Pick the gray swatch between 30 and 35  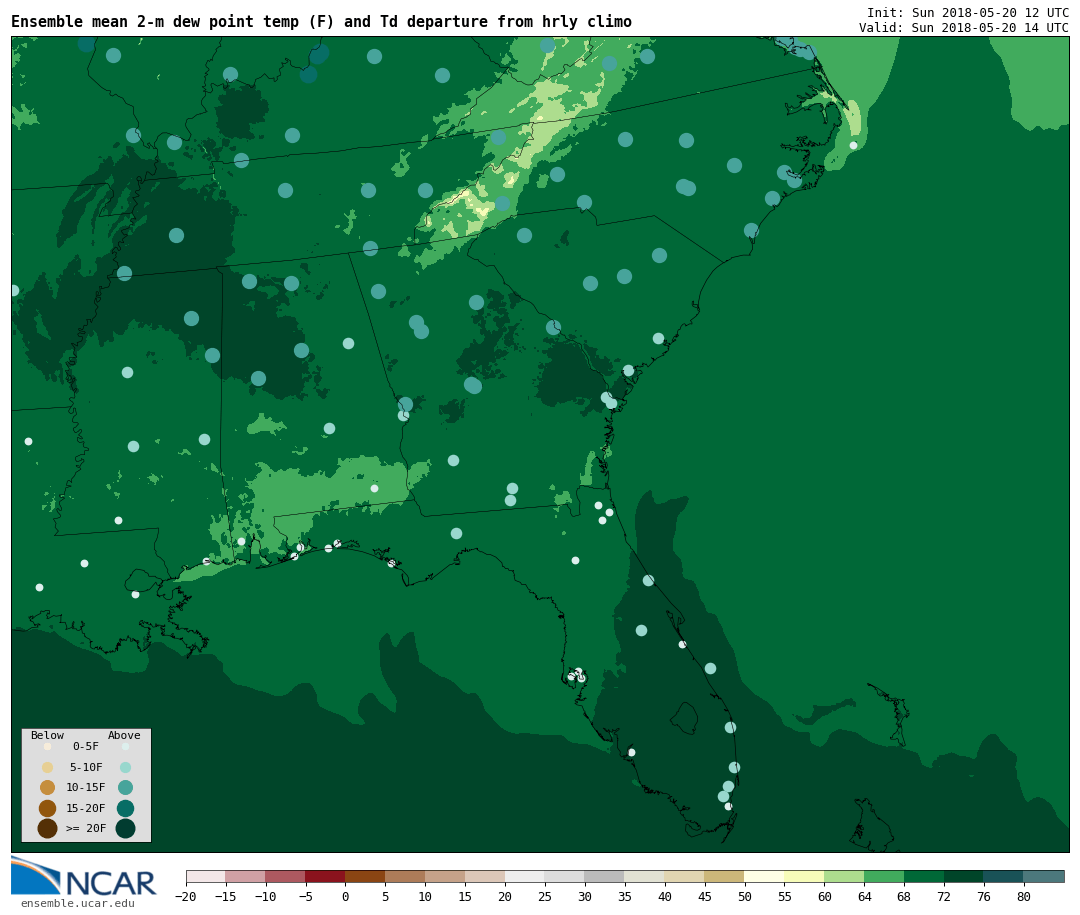pos(604,876)
